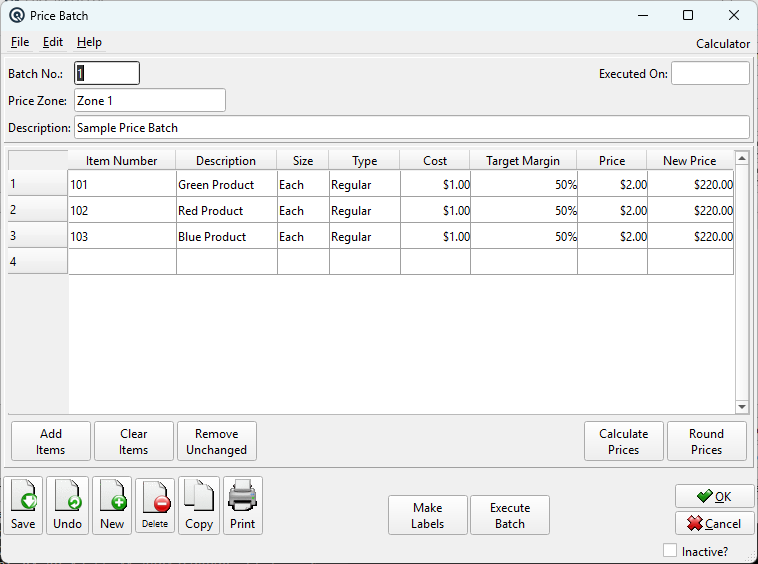Click item number cell 101

tap(122, 184)
